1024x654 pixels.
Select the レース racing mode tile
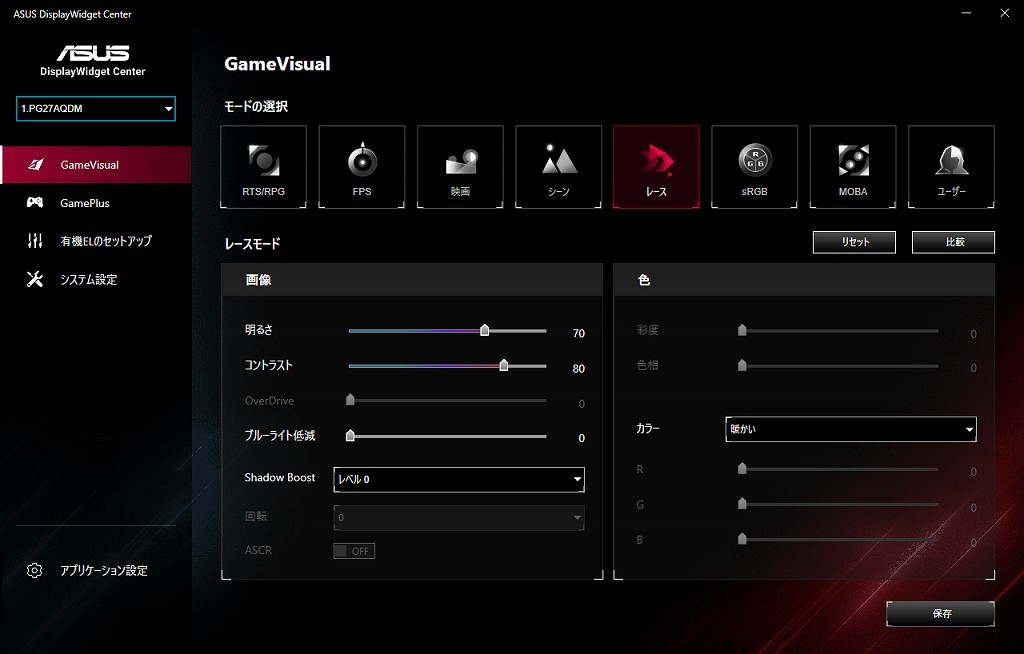656,167
